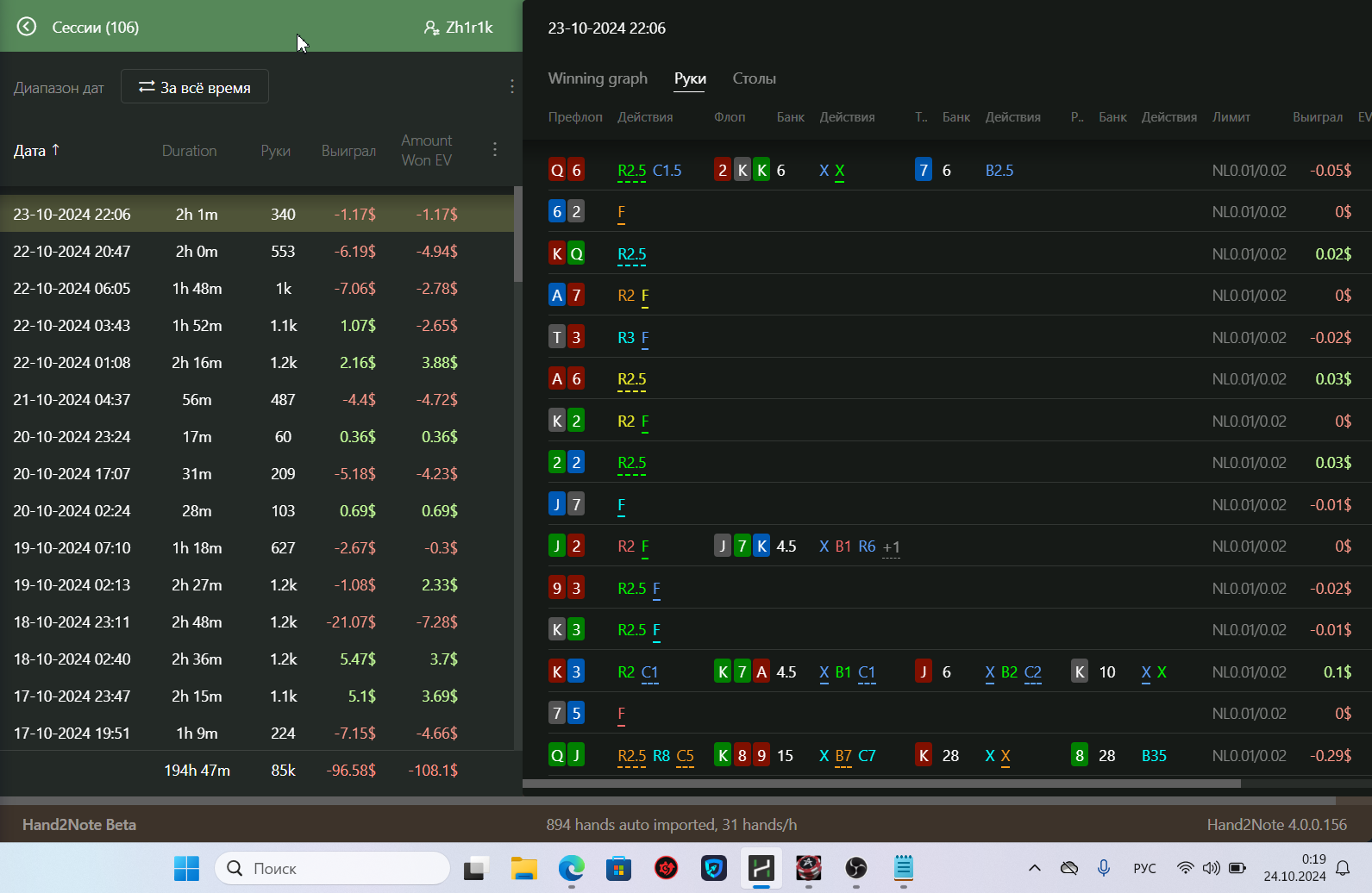
Task: Select session 17-10-2024 19:51
Action: pos(257,733)
